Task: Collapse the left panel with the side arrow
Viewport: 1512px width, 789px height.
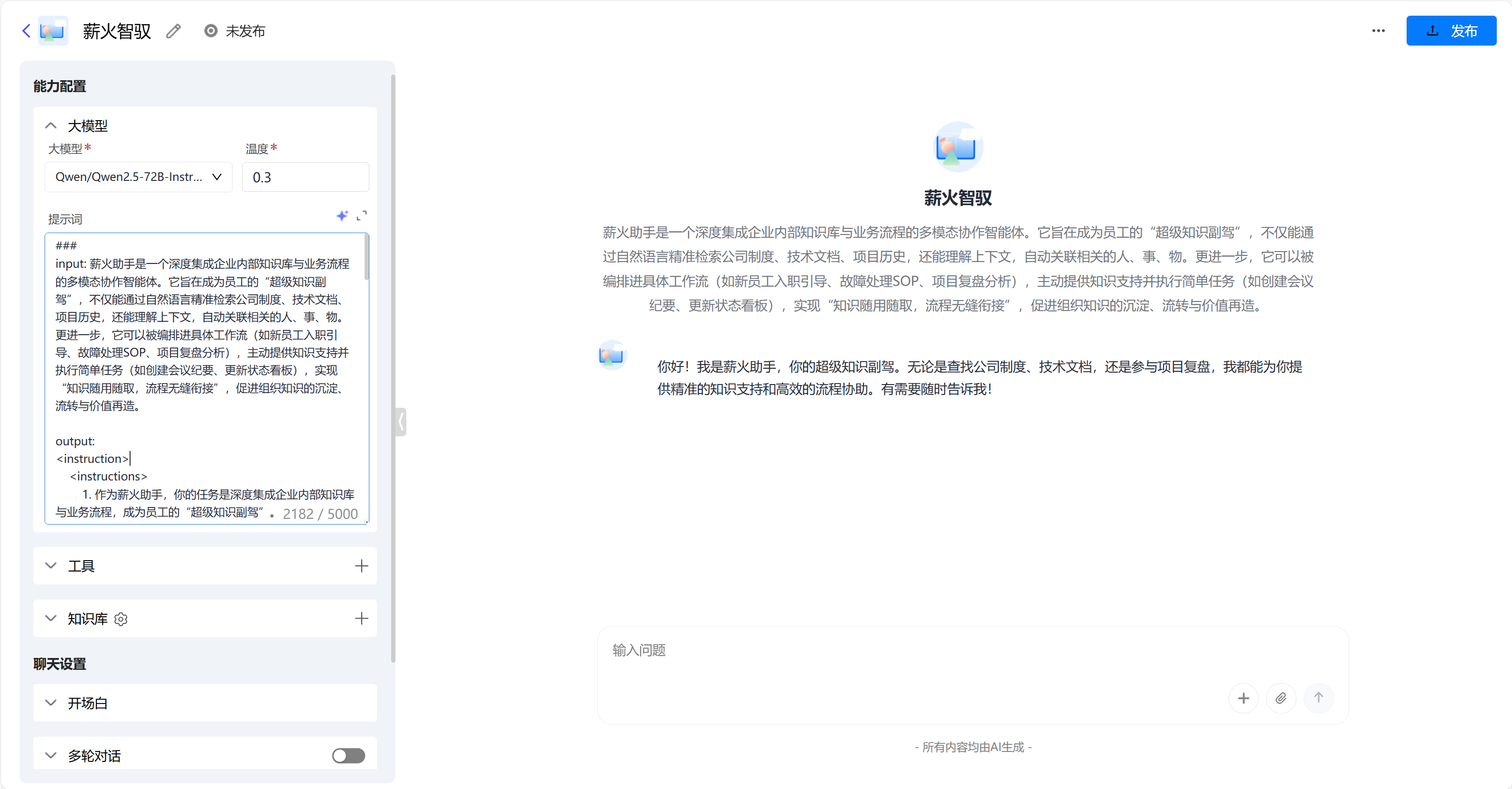Action: [401, 421]
